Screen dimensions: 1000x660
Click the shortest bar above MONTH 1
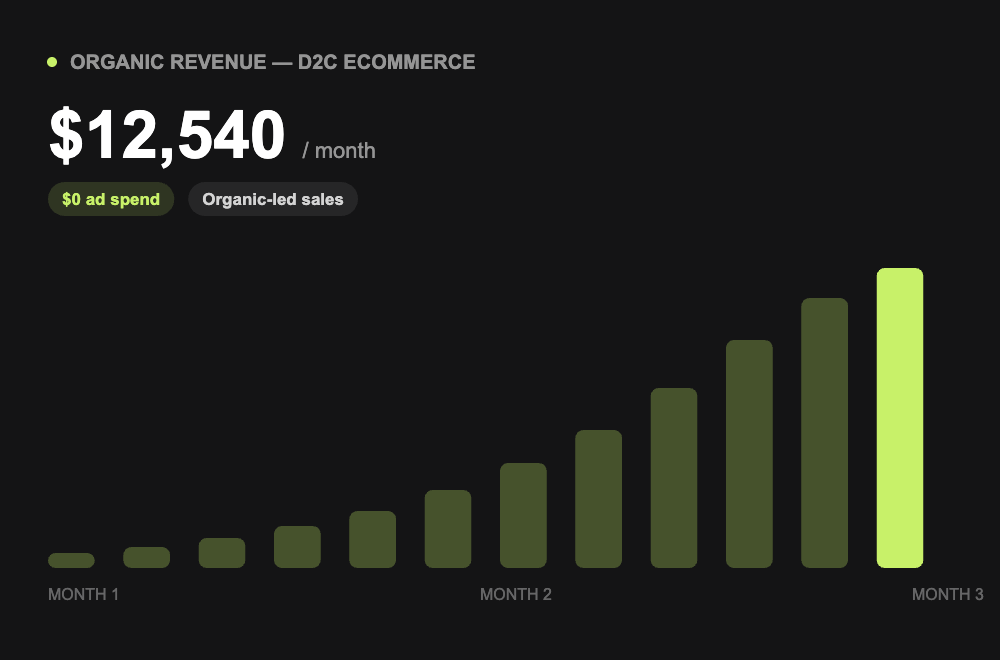[x=71, y=560]
